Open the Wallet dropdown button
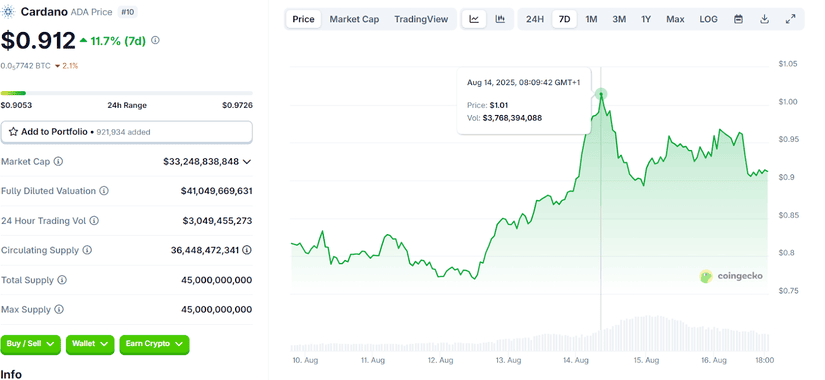Image resolution: width=825 pixels, height=380 pixels. click(90, 344)
